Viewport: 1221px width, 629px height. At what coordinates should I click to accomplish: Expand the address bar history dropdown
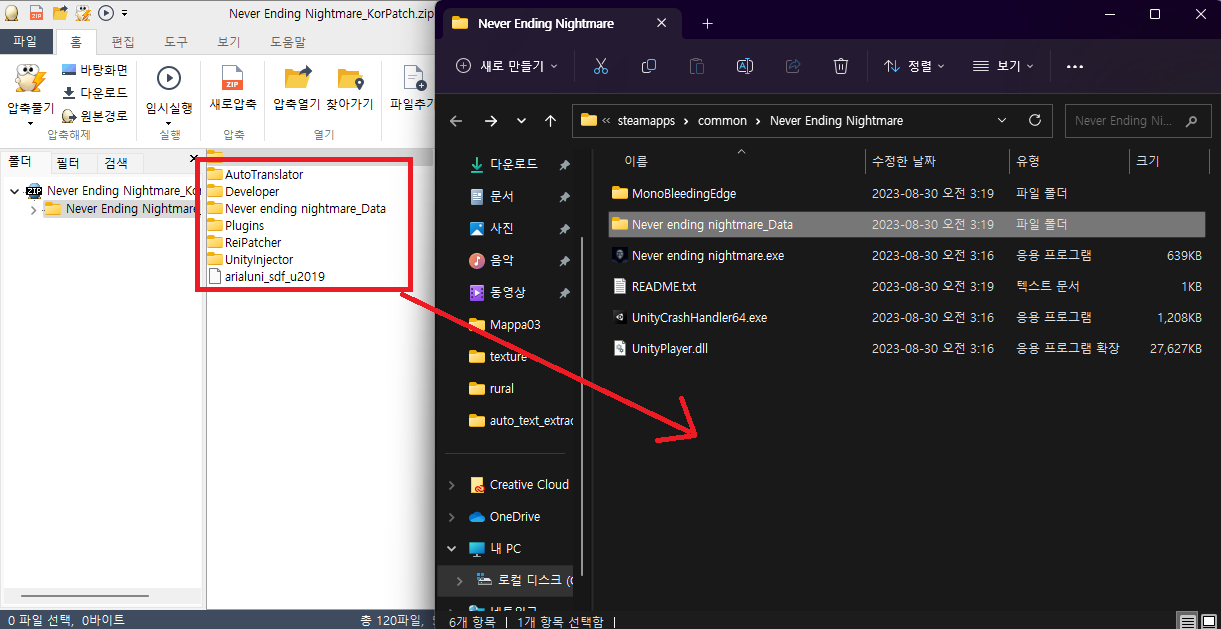pyautogui.click(x=1003, y=120)
